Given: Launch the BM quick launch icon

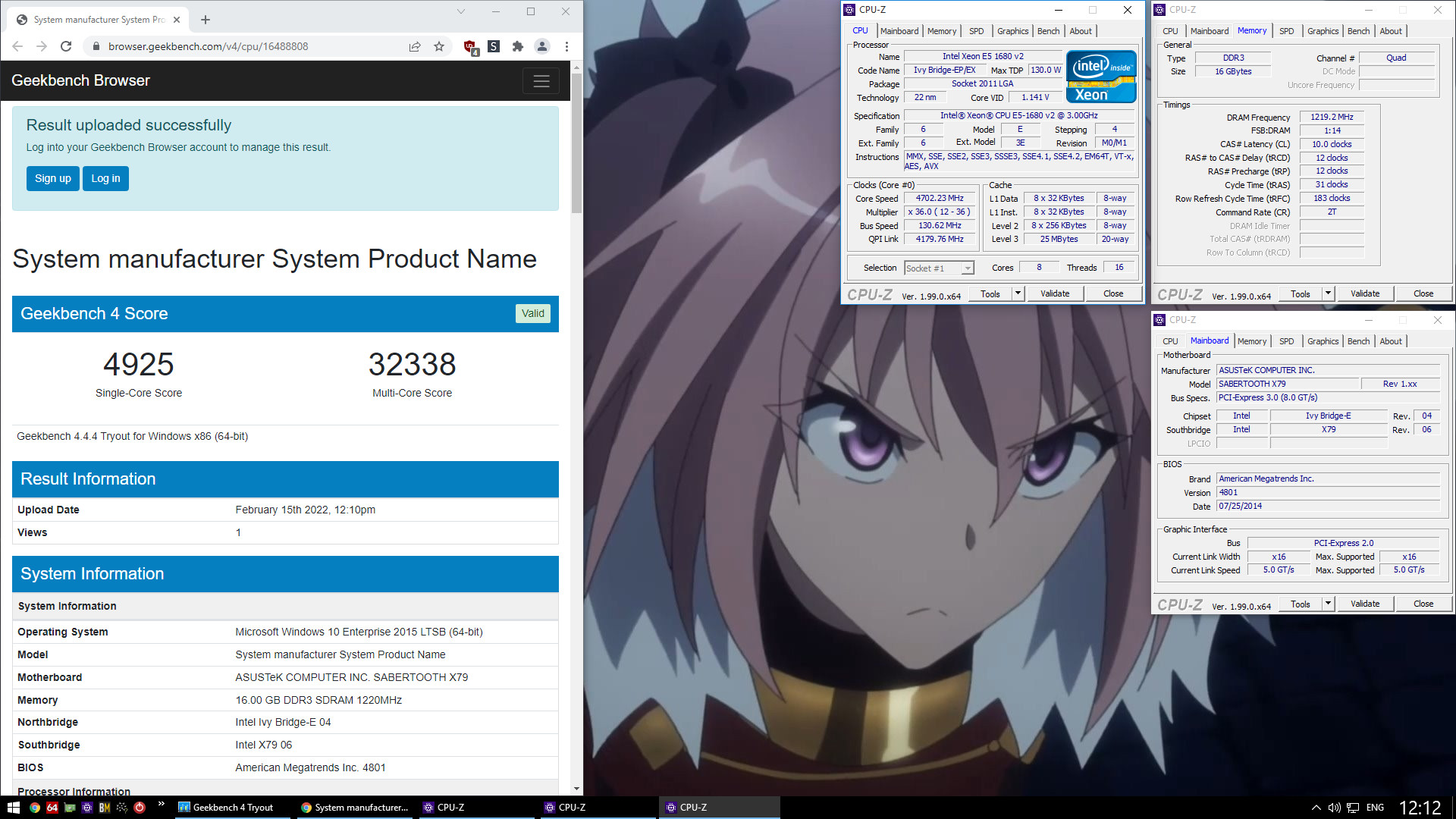Looking at the screenshot, I should coord(105,808).
